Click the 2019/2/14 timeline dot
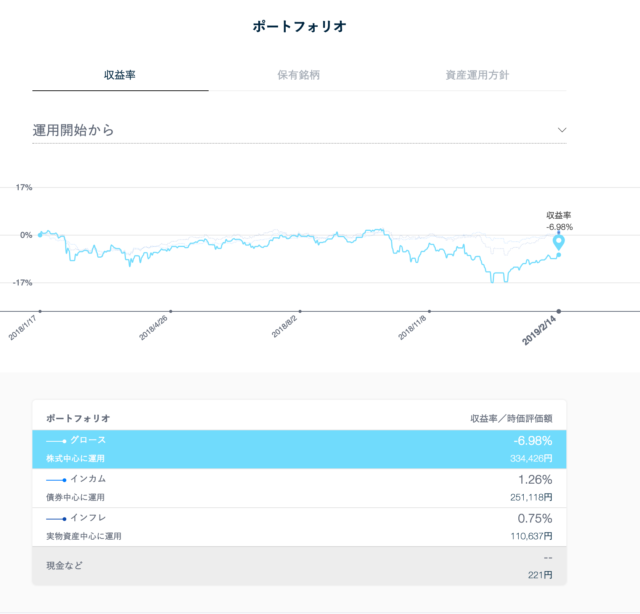The image size is (640, 614). pyautogui.click(x=559, y=310)
